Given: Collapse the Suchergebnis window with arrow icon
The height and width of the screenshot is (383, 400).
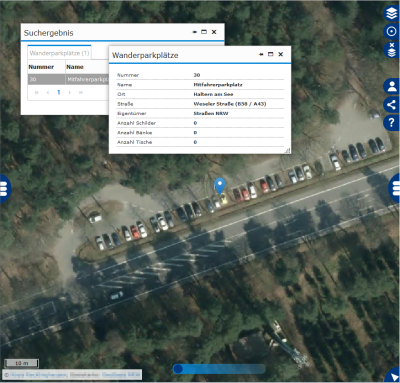Looking at the screenshot, I should coord(195,32).
